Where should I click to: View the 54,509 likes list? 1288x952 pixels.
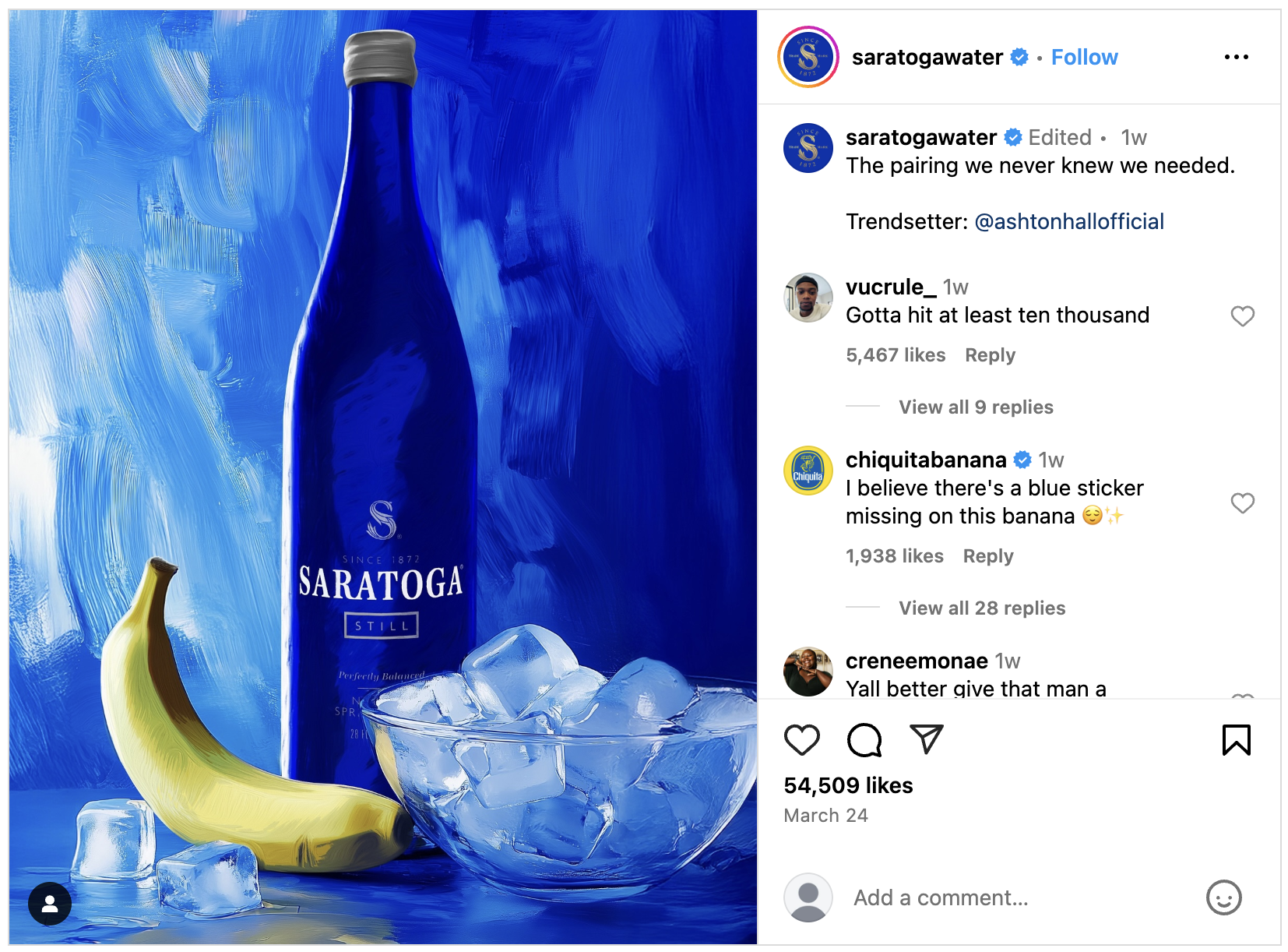pyautogui.click(x=848, y=785)
